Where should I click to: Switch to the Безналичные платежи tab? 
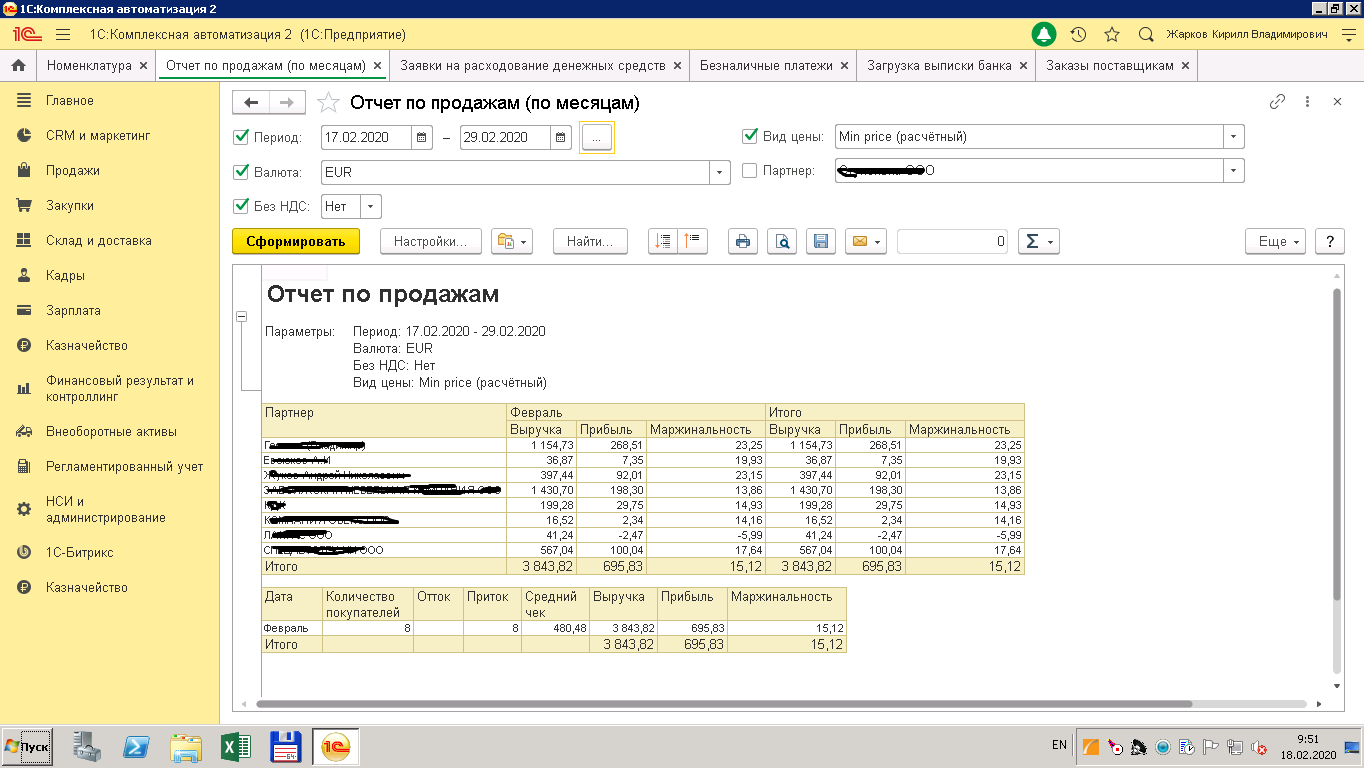pos(766,66)
